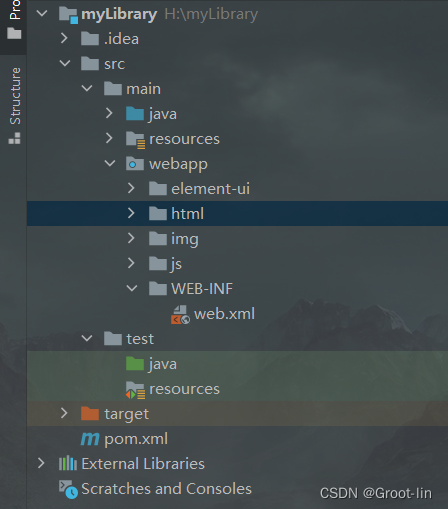Image resolution: width=448 pixels, height=509 pixels.
Task: Expand the js folder arrow
Action: (131, 263)
